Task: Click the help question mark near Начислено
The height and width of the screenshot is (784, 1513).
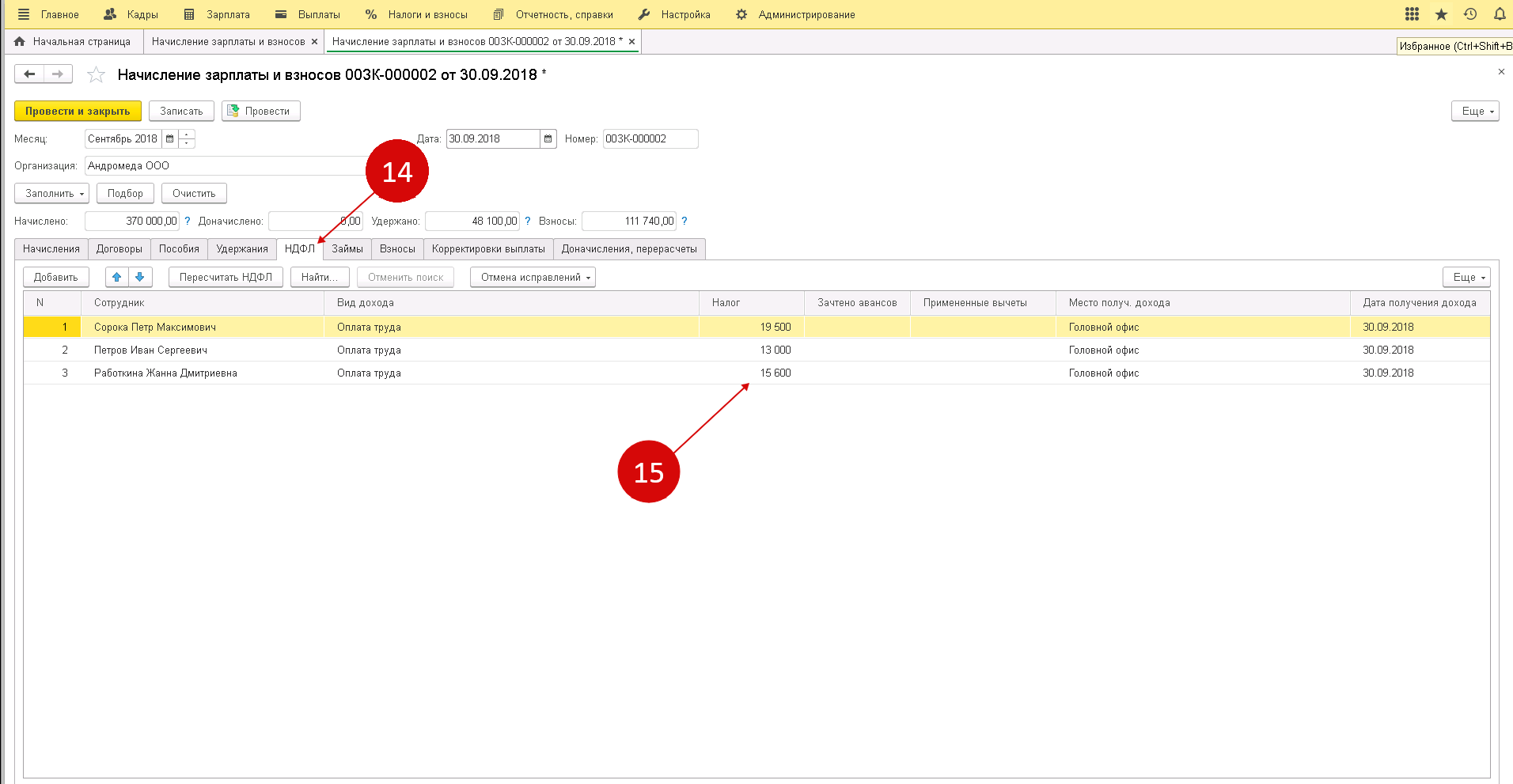Action: click(188, 222)
